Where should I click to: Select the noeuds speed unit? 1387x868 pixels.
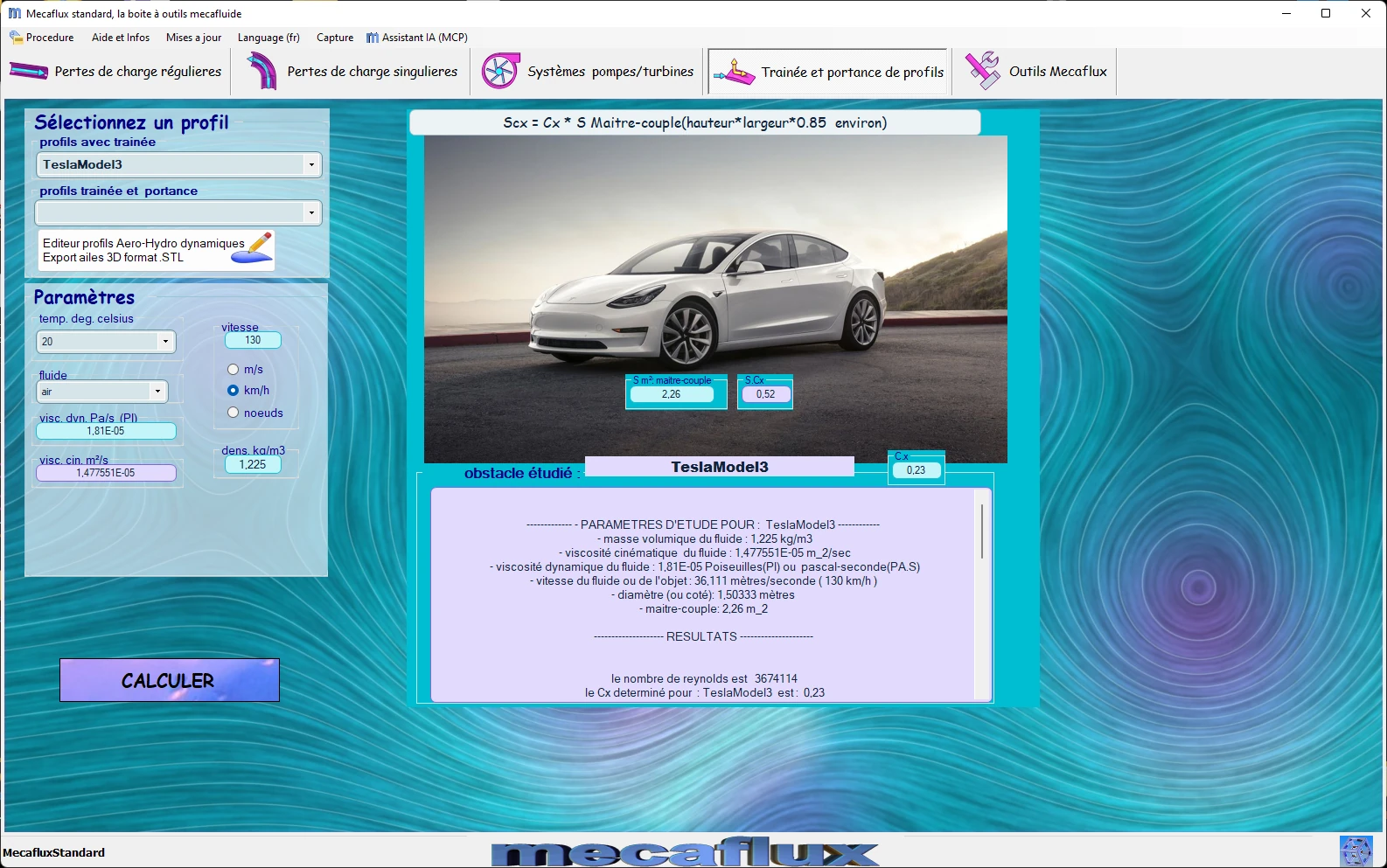pyautogui.click(x=233, y=413)
